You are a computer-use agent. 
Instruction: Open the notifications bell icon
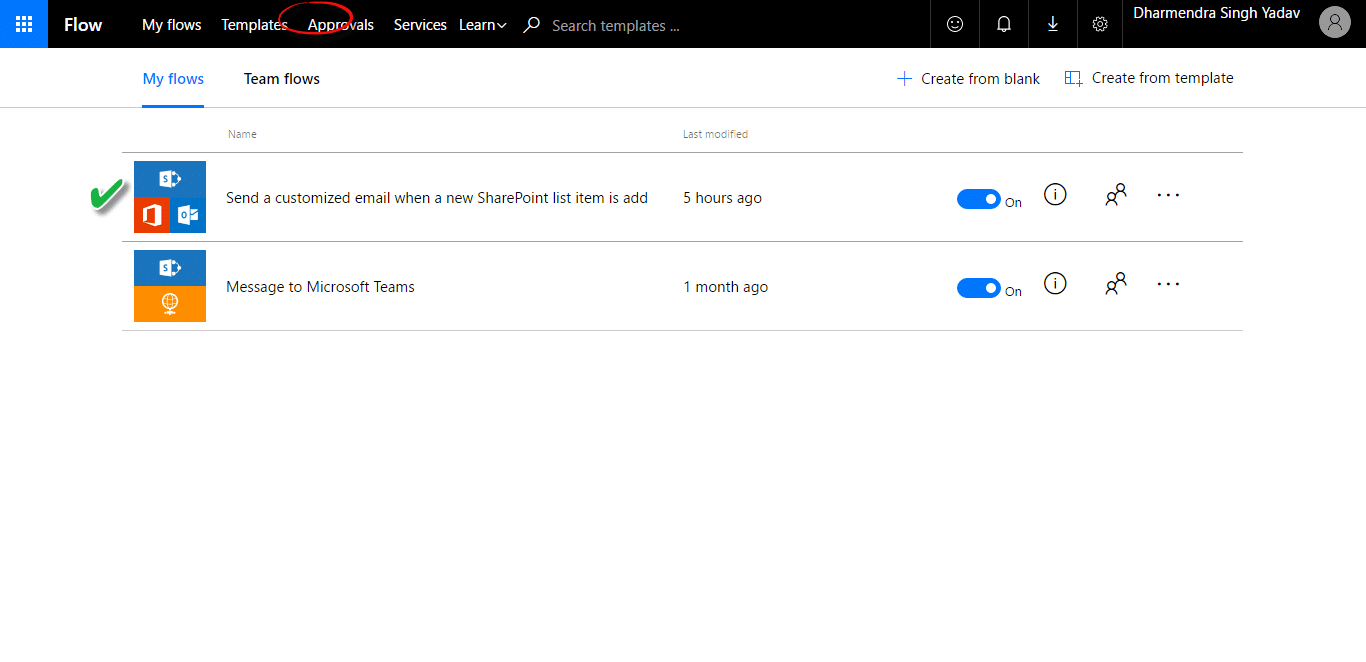click(x=1004, y=24)
